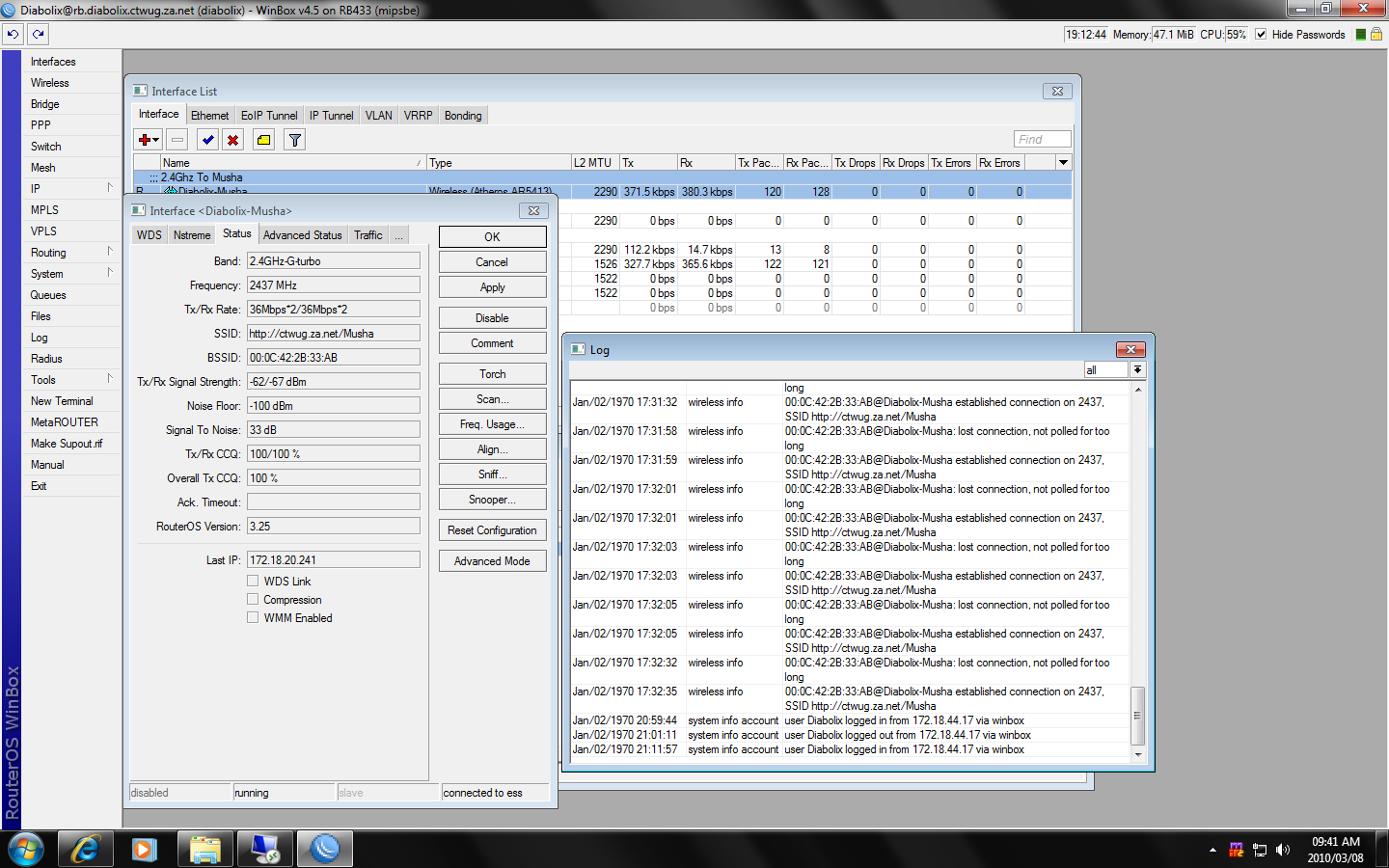Select the Nstreme tab
Screen dimensions: 1389x868
pyautogui.click(x=192, y=235)
